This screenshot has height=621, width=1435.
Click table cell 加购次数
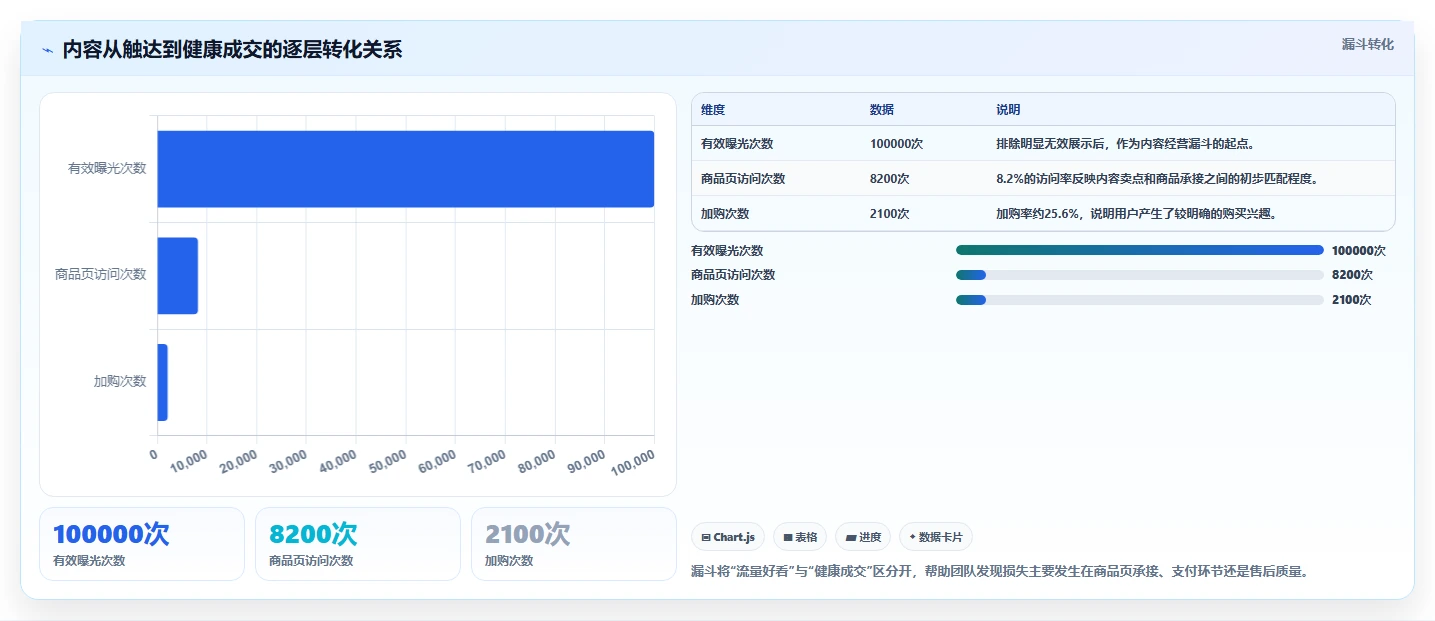pos(725,214)
